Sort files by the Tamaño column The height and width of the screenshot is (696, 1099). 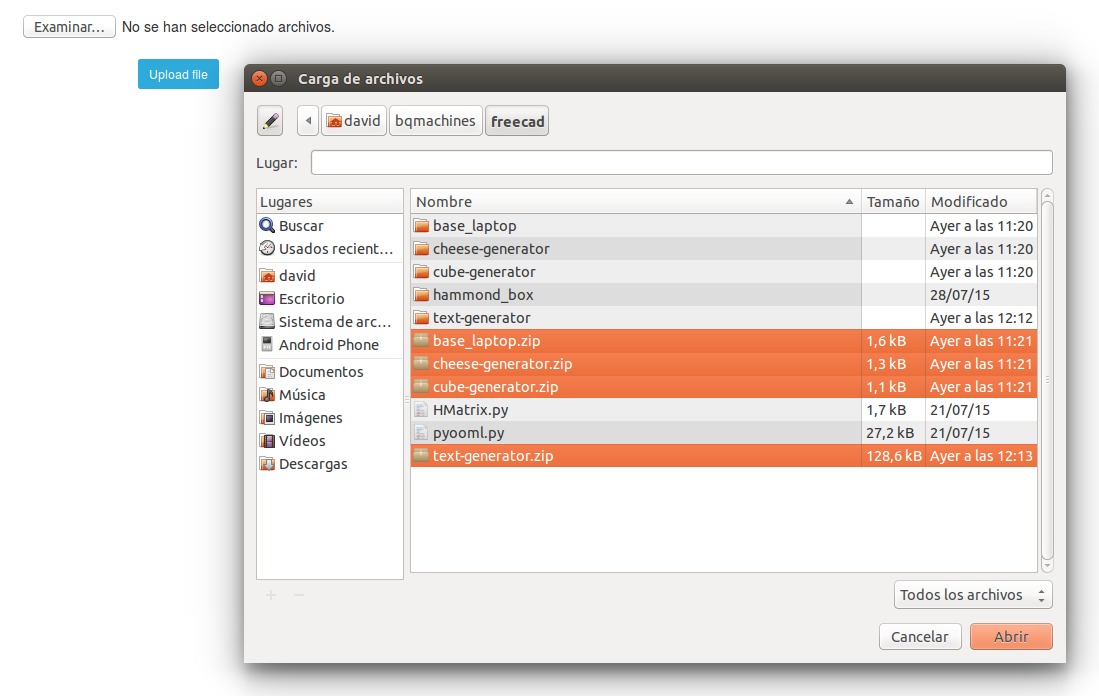(893, 201)
